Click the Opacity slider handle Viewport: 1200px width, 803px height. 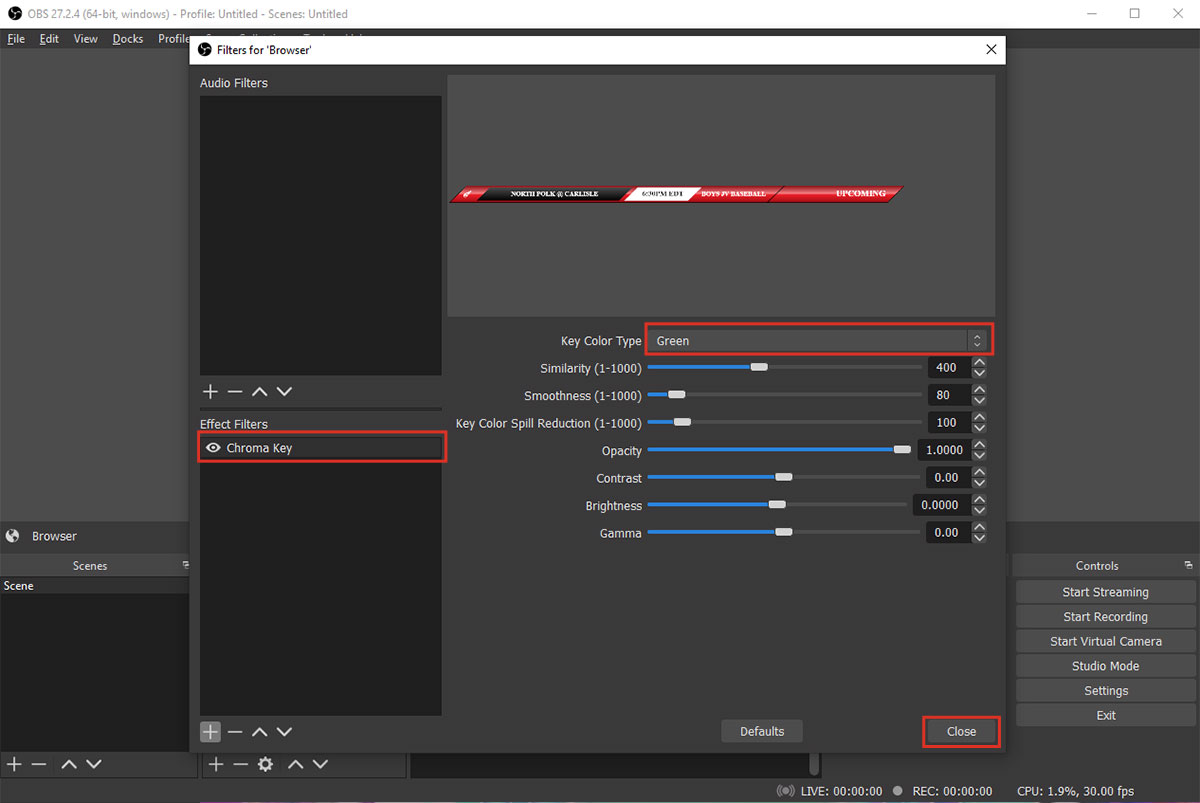[x=902, y=450]
